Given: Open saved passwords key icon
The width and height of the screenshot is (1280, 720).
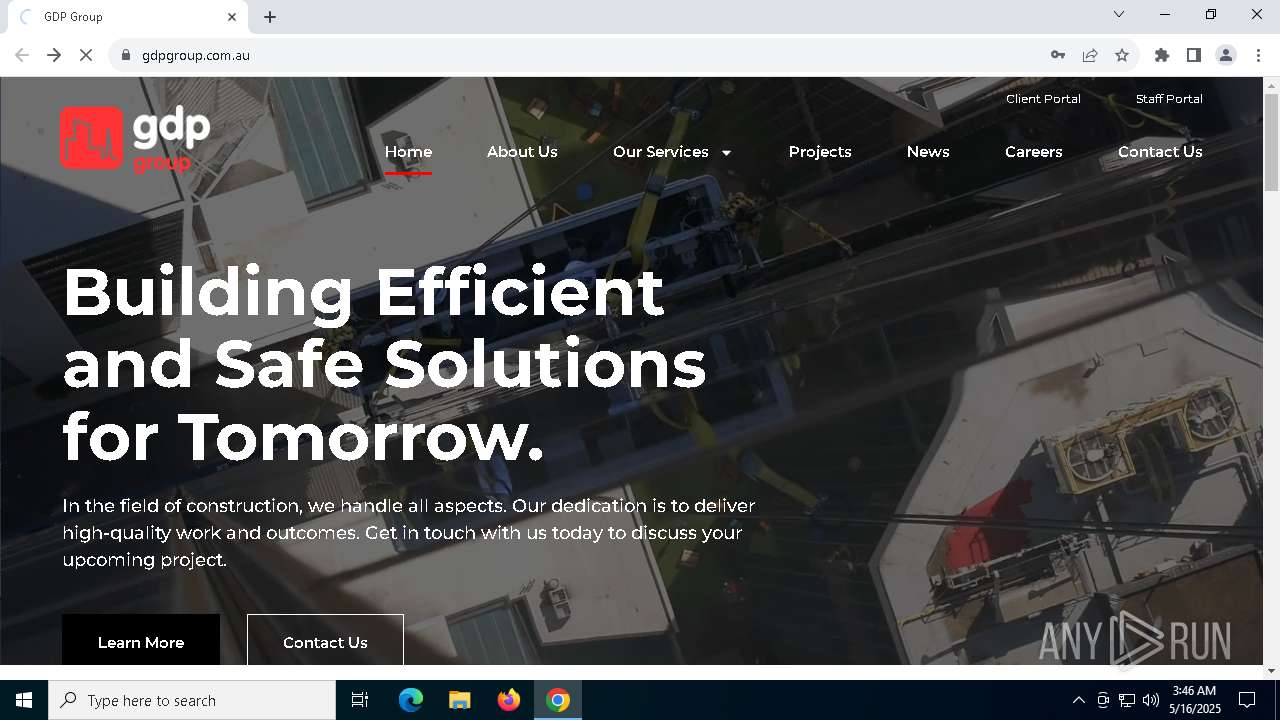Looking at the screenshot, I should pos(1058,55).
